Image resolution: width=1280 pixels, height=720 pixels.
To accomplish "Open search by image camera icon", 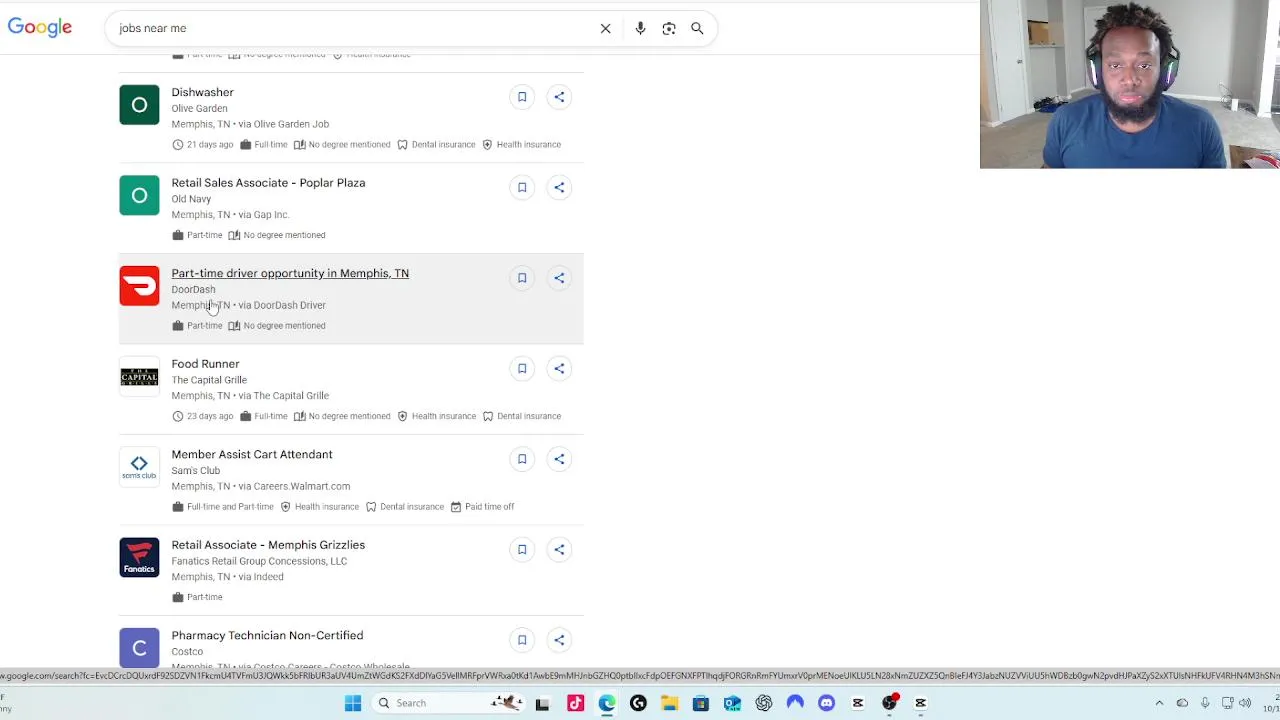I will (x=669, y=28).
